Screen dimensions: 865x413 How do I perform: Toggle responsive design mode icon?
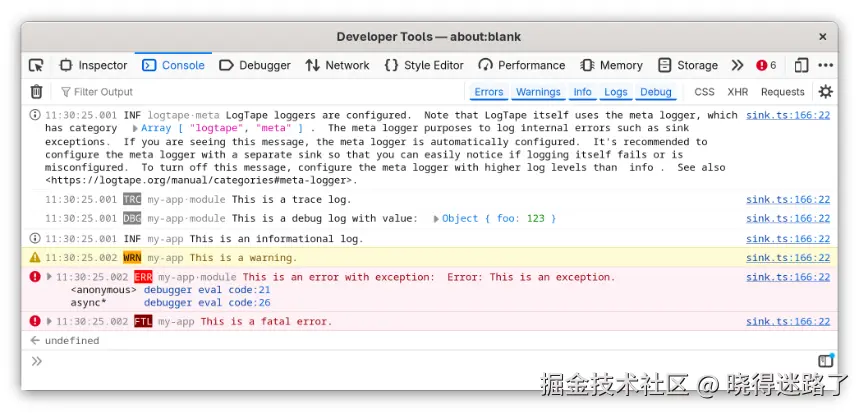801,65
